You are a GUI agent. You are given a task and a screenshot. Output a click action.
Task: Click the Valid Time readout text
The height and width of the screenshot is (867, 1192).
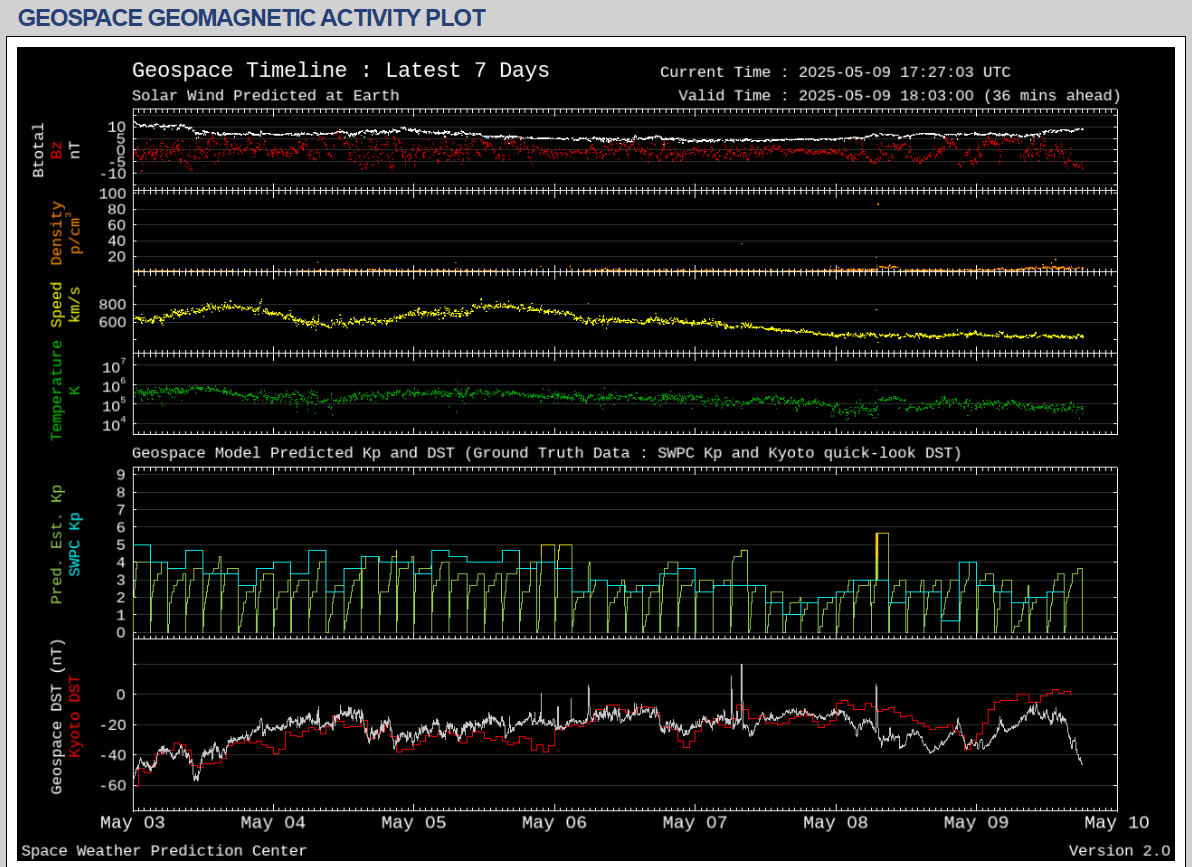(898, 96)
